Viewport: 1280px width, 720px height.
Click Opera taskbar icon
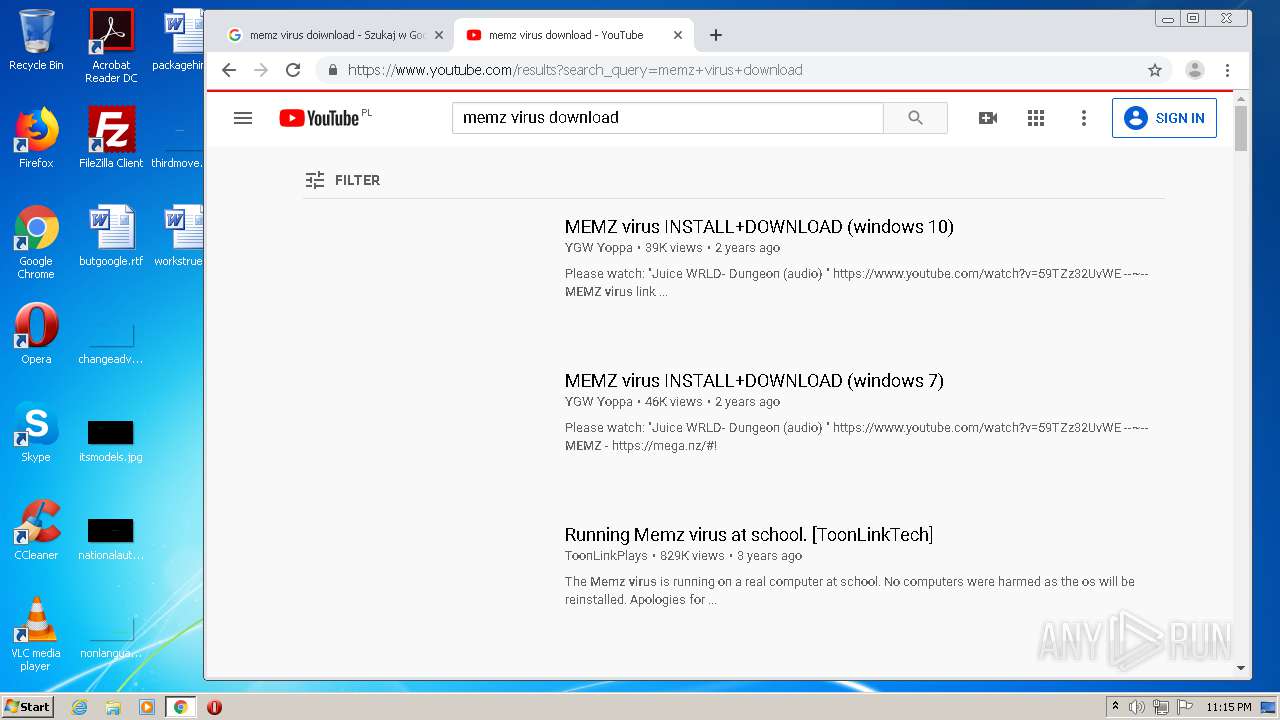(x=214, y=707)
